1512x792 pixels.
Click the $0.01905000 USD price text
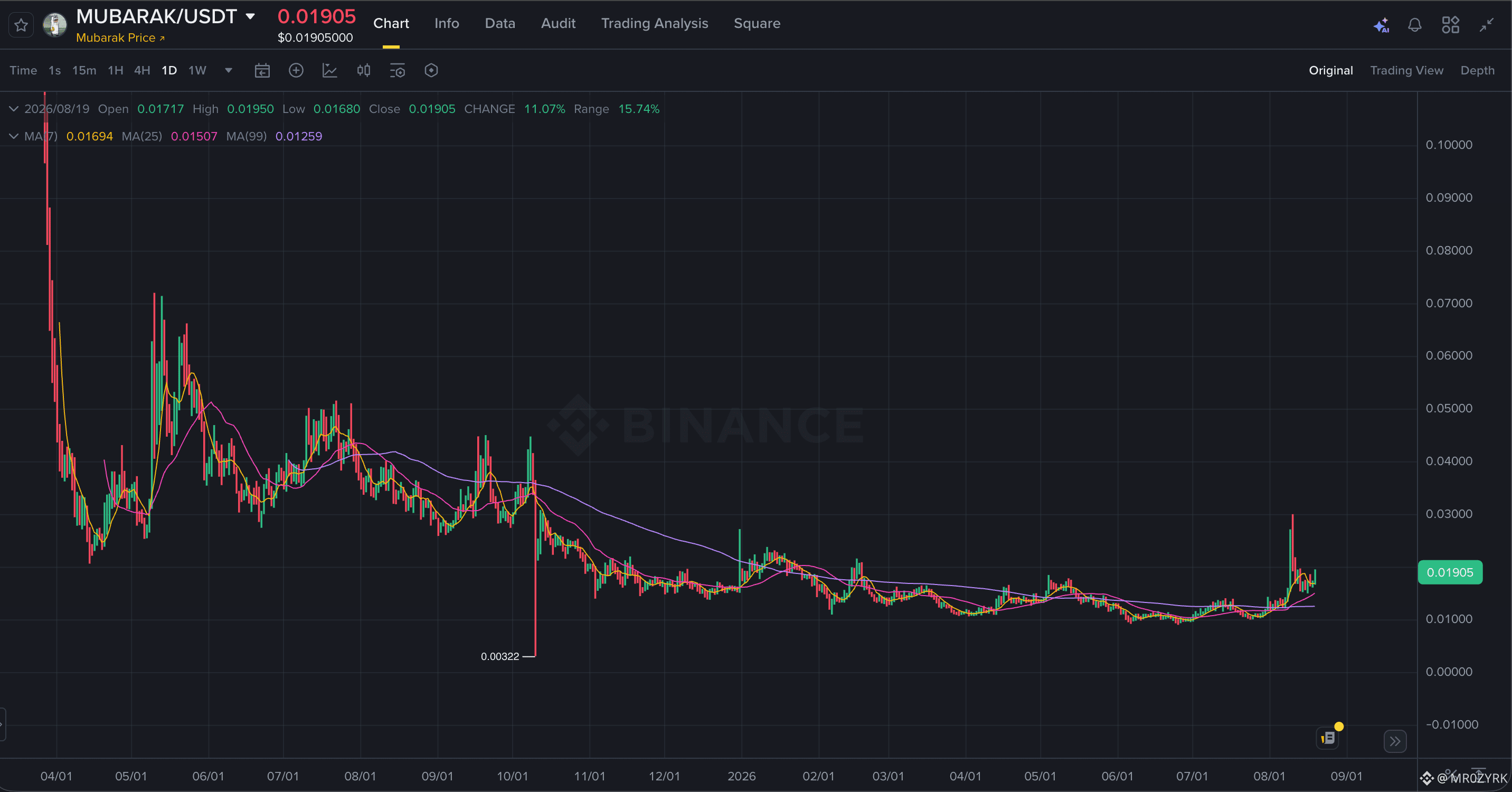pyautogui.click(x=315, y=38)
